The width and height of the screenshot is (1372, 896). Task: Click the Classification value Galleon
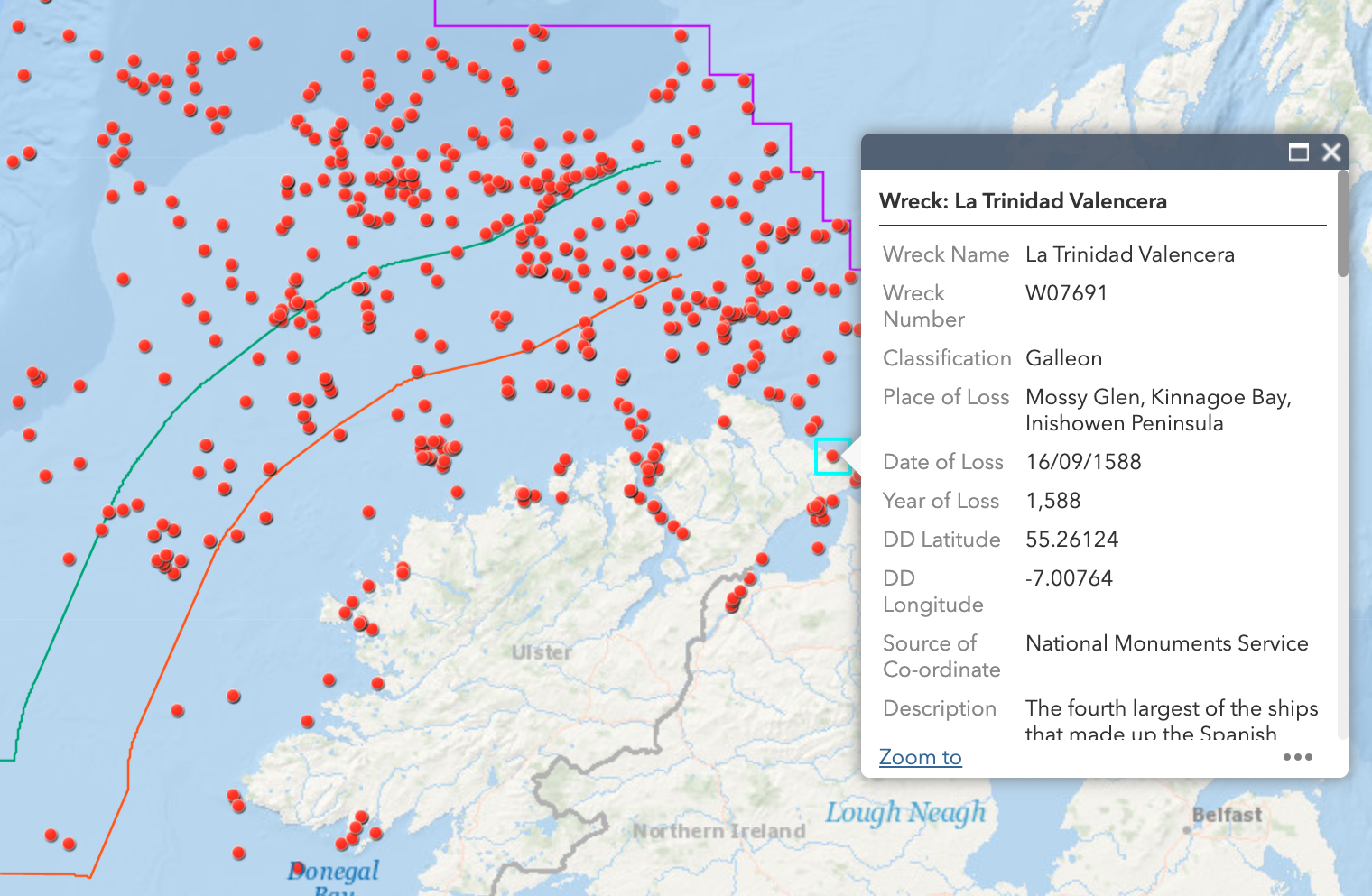coord(1063,358)
